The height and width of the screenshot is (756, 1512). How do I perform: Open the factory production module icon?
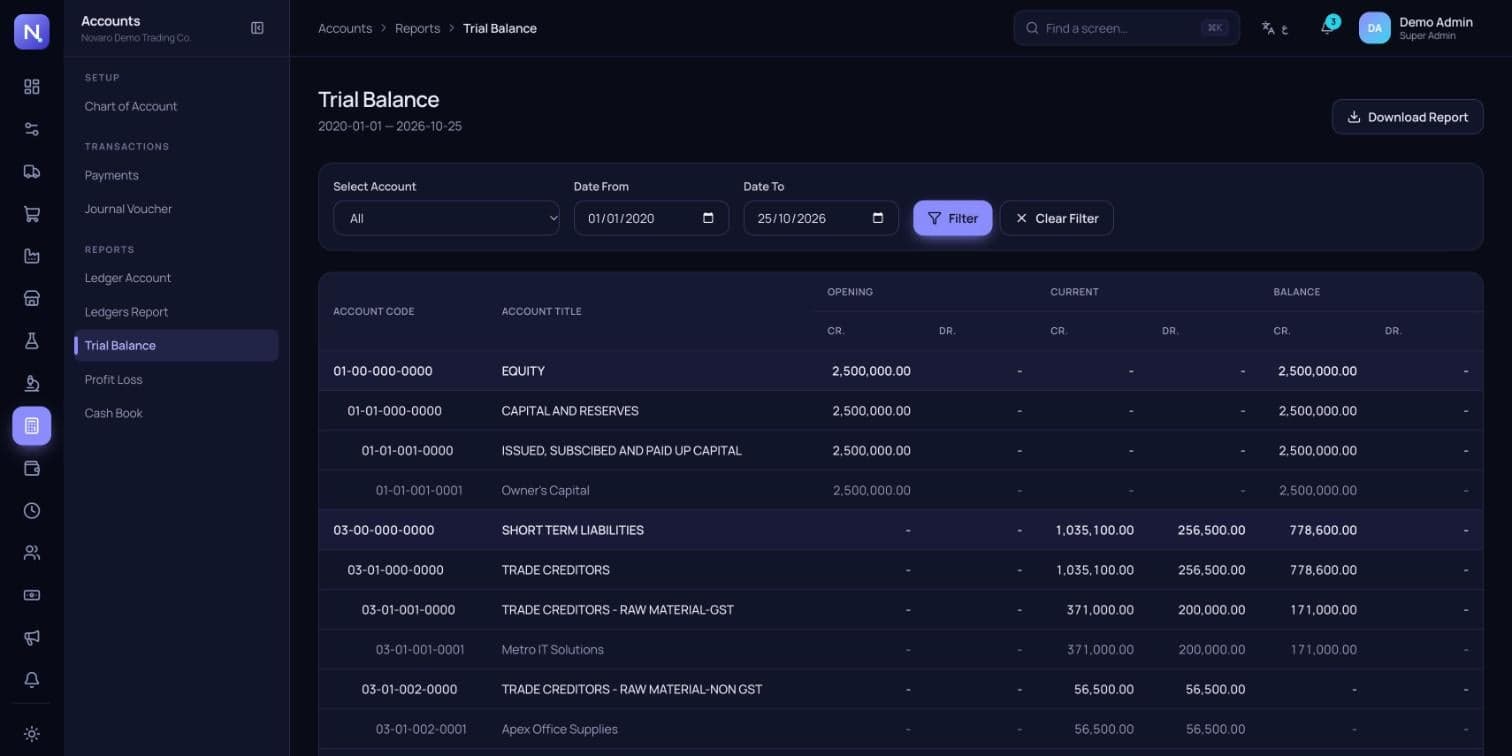(32, 256)
